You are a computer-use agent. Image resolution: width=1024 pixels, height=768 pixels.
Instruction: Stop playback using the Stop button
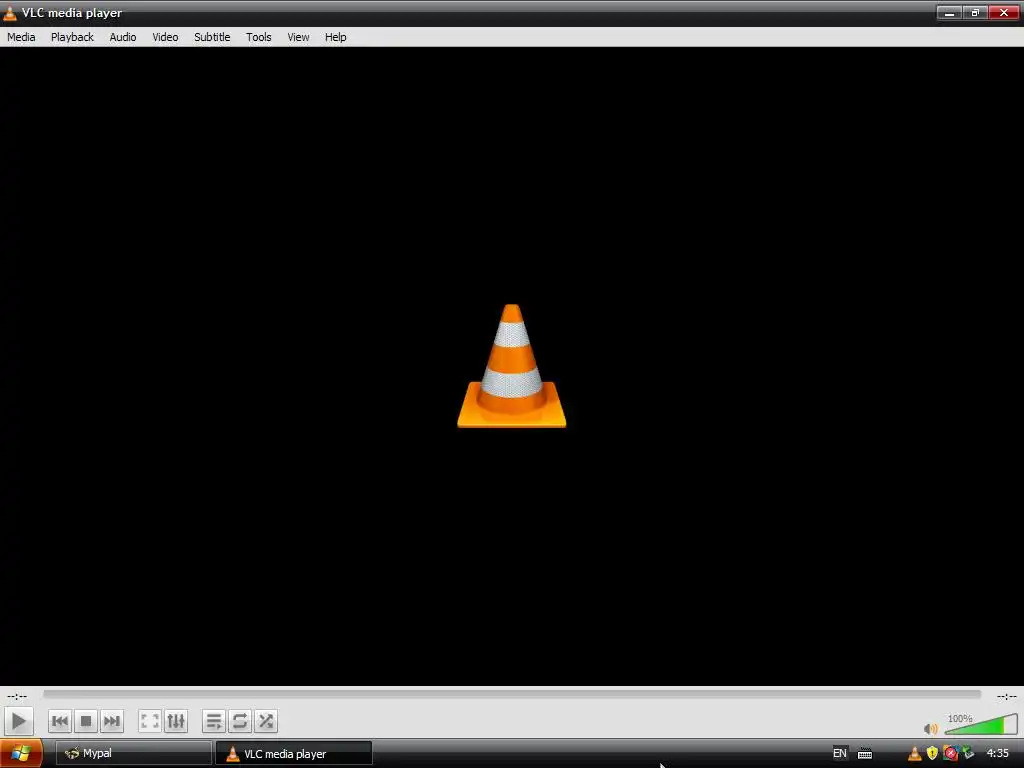tap(86, 722)
